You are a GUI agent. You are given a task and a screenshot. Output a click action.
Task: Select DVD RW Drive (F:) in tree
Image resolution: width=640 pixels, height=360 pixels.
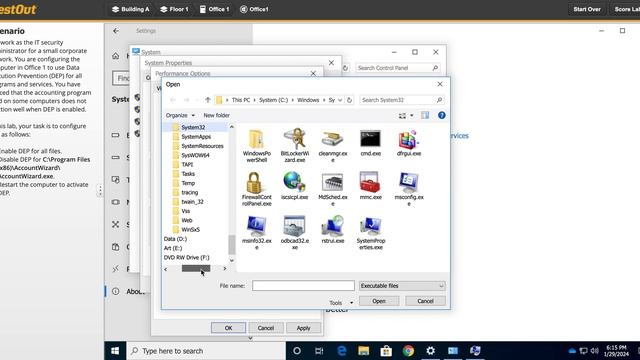[187, 258]
